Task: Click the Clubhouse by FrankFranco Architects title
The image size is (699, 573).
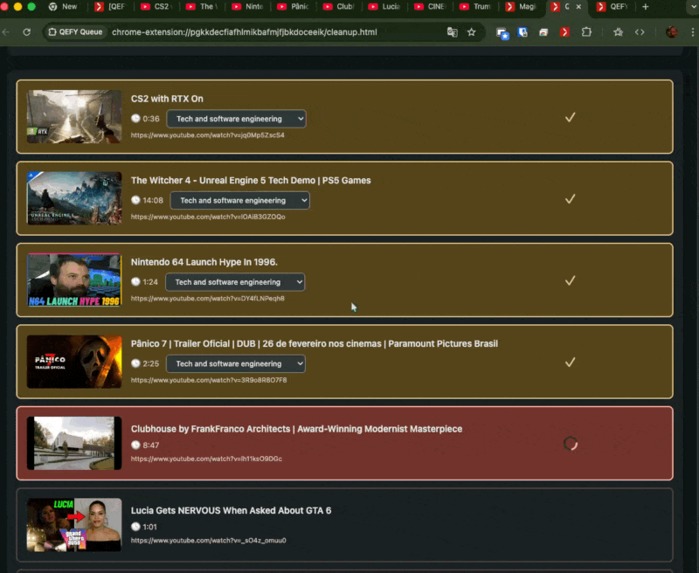Action: coord(296,429)
